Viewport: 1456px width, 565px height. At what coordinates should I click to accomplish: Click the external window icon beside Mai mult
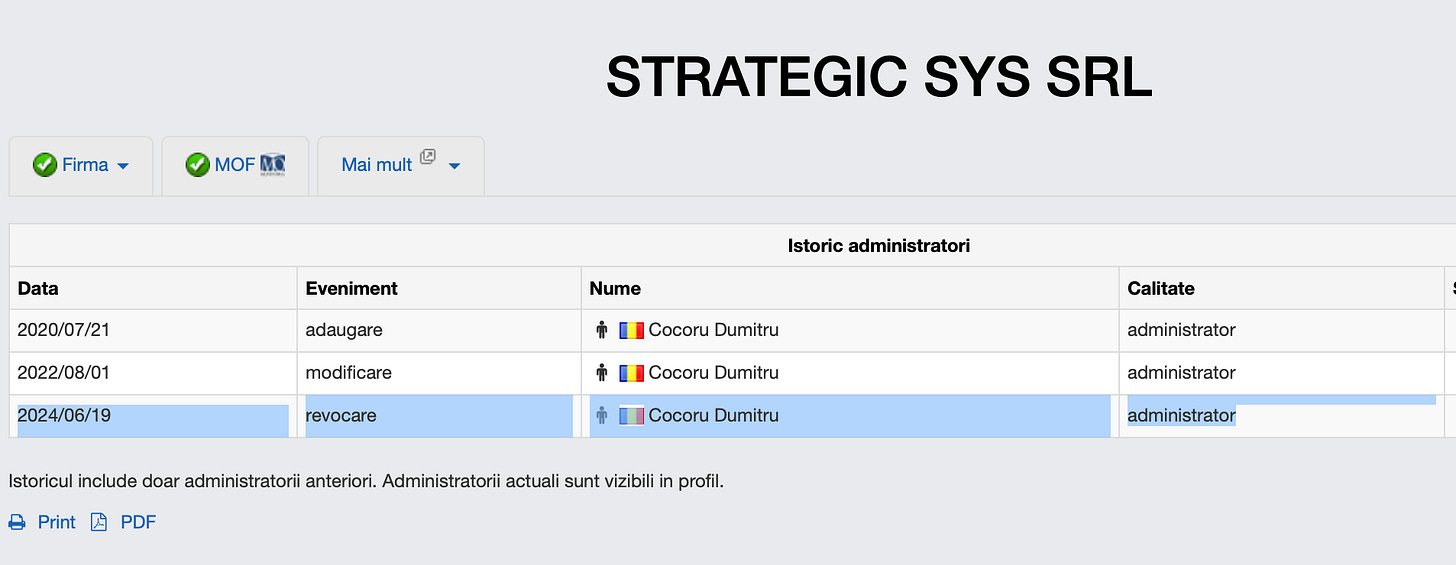pyautogui.click(x=428, y=157)
